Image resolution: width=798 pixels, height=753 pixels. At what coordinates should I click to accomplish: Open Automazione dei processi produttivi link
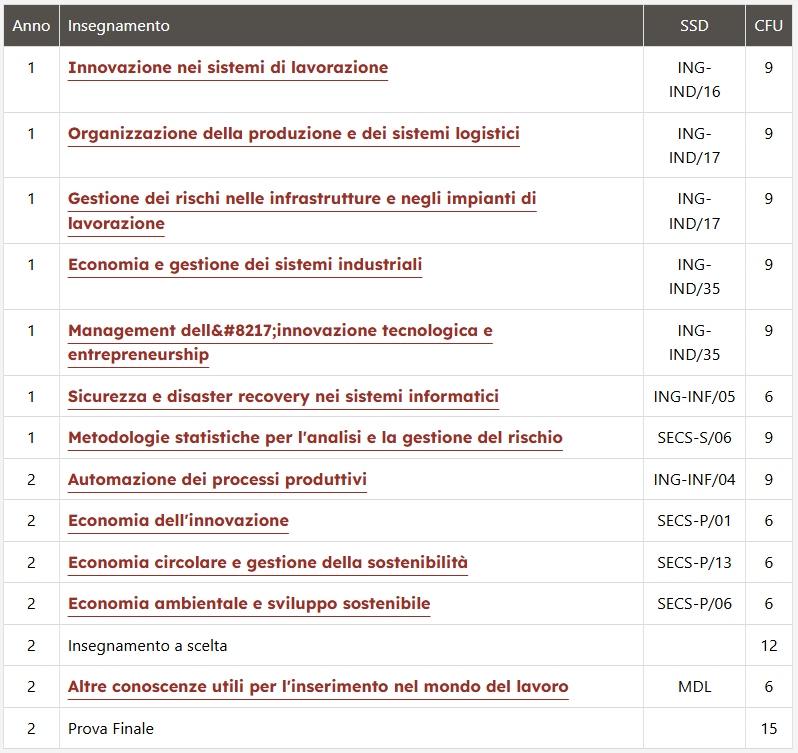pos(217,479)
